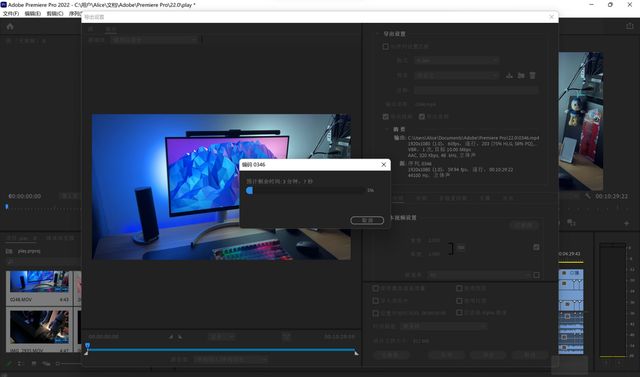Set in point icon in export preview
The image size is (640, 377).
(171, 337)
